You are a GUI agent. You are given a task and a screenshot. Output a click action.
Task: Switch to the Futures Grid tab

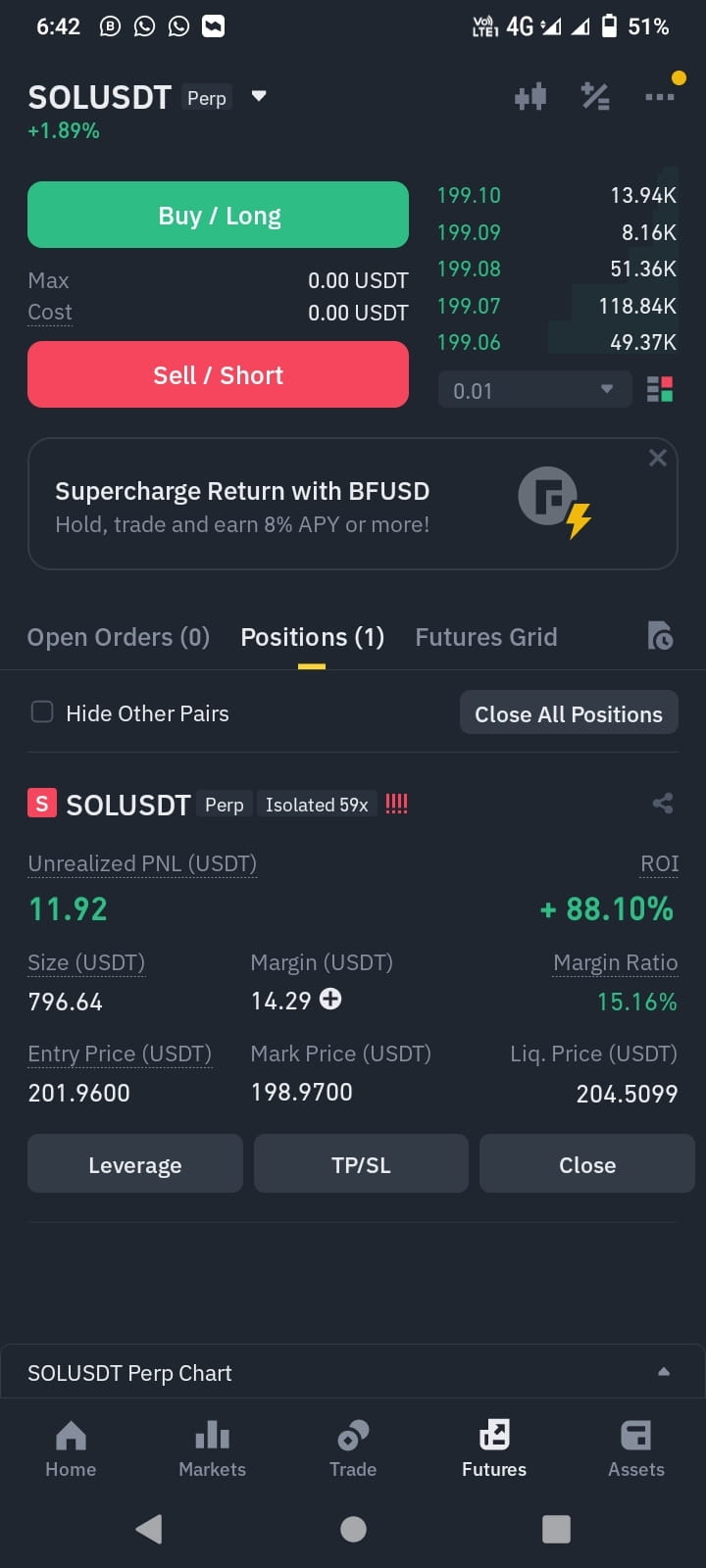click(x=486, y=637)
